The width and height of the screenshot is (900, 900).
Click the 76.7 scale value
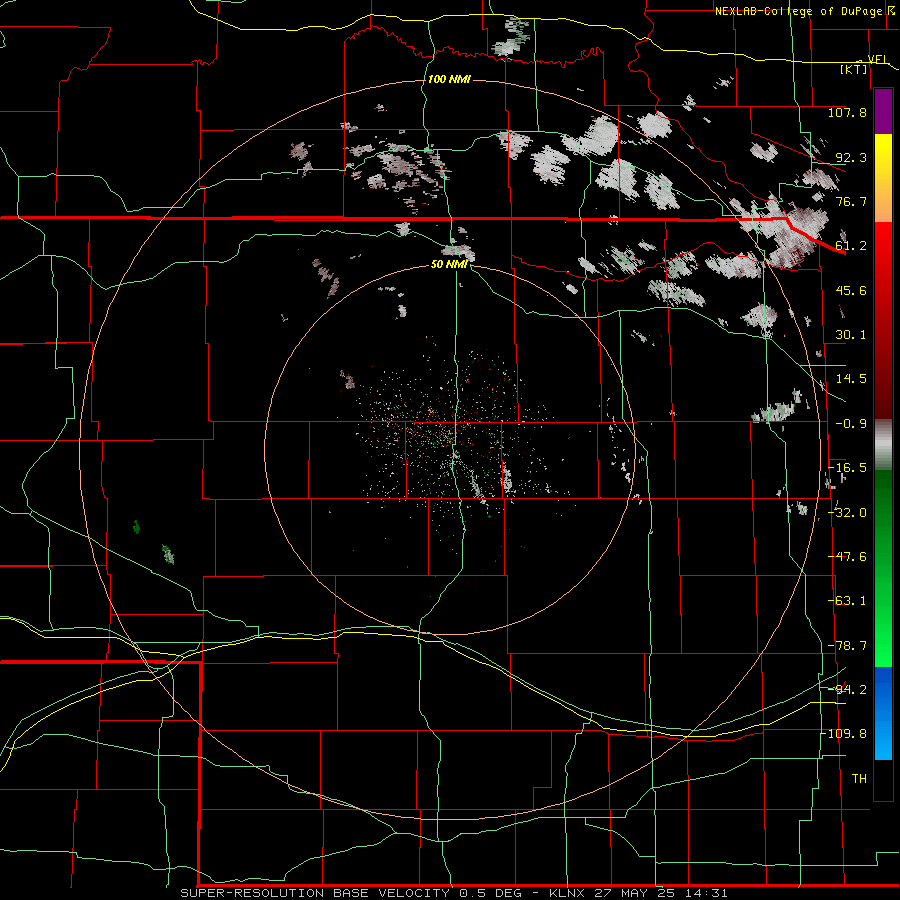(x=851, y=201)
